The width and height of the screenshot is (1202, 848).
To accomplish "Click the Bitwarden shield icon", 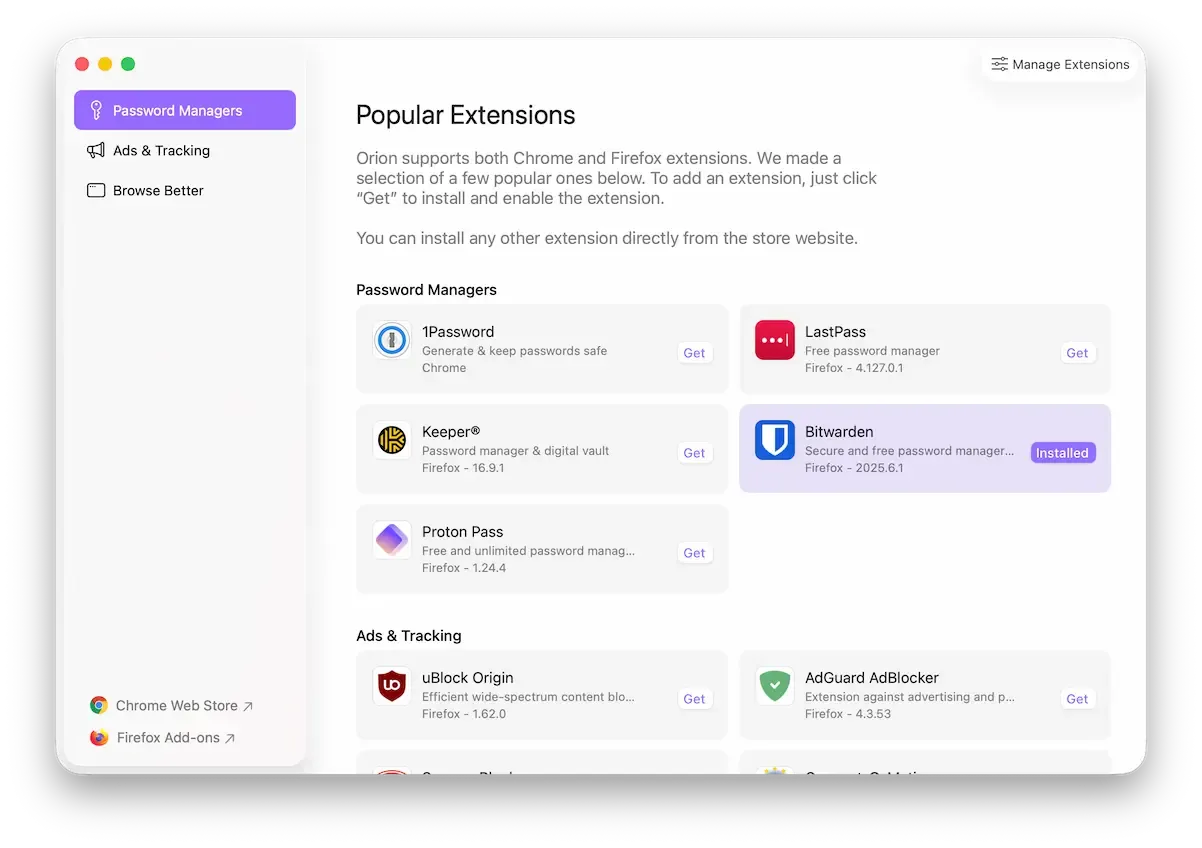I will click(x=774, y=440).
